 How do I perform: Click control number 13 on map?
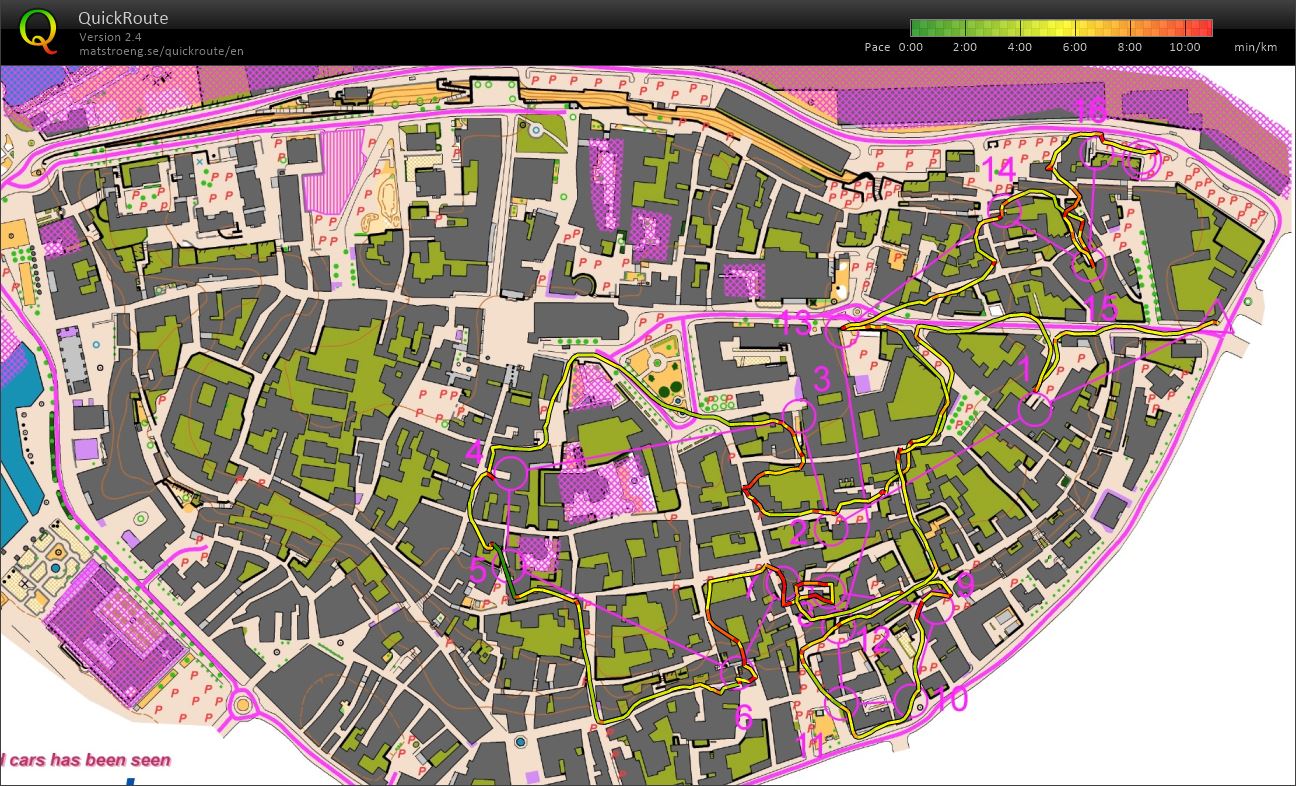pos(797,323)
